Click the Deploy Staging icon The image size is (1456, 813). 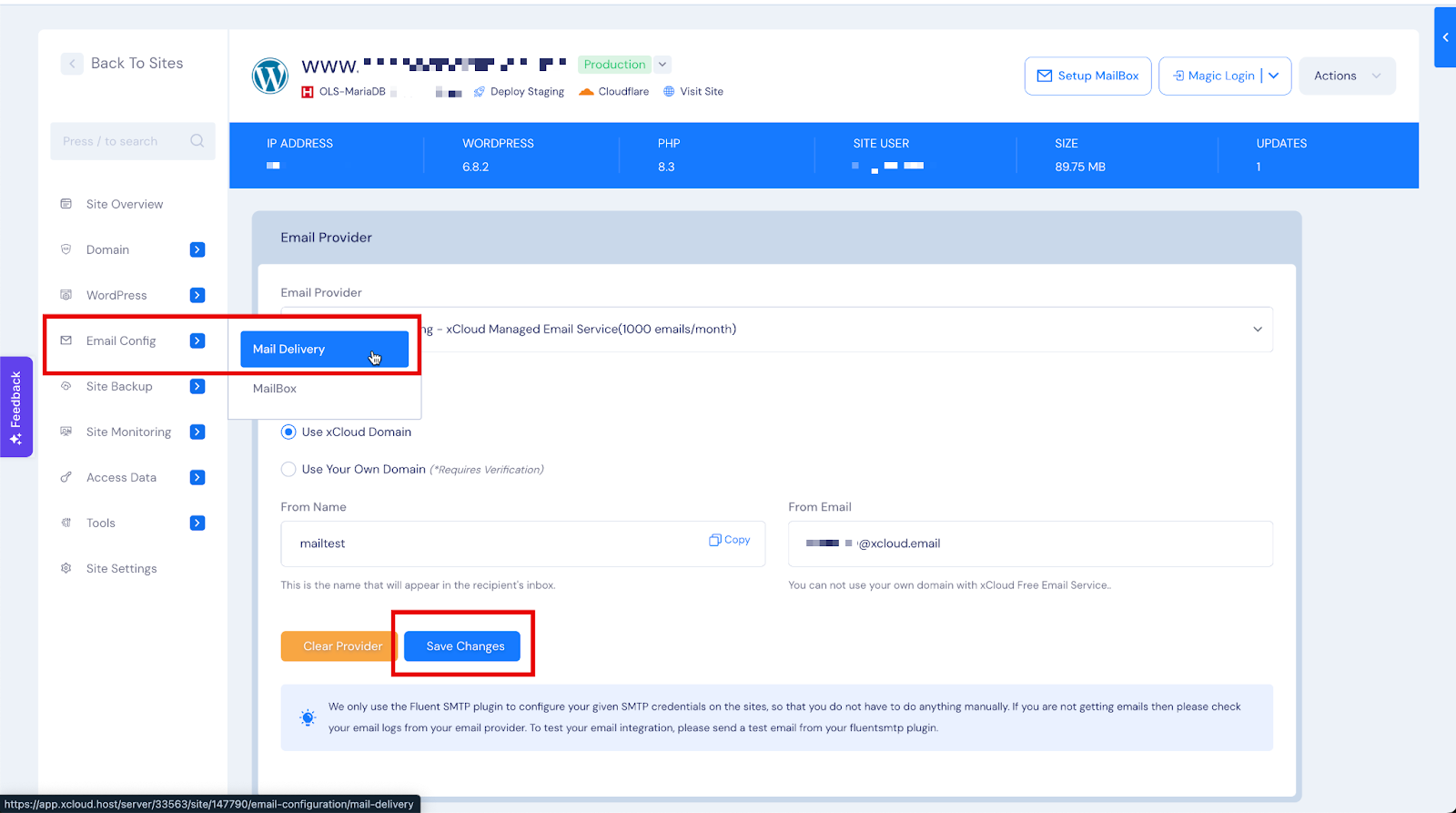[480, 92]
